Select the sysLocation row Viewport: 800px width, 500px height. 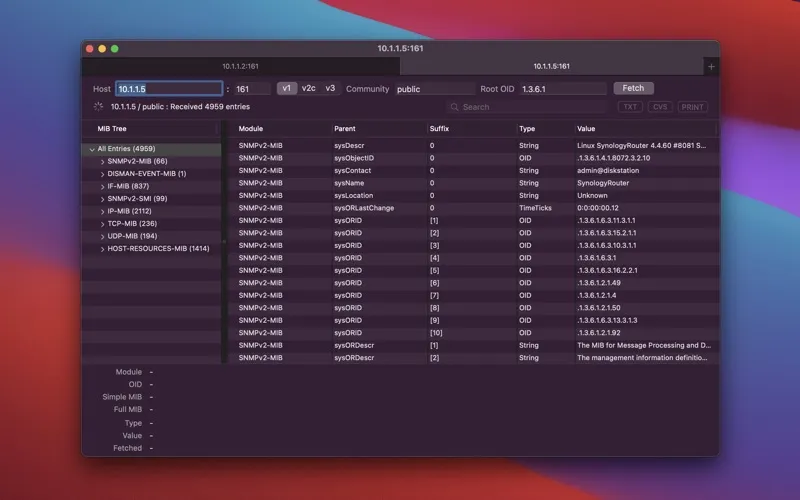(474, 195)
